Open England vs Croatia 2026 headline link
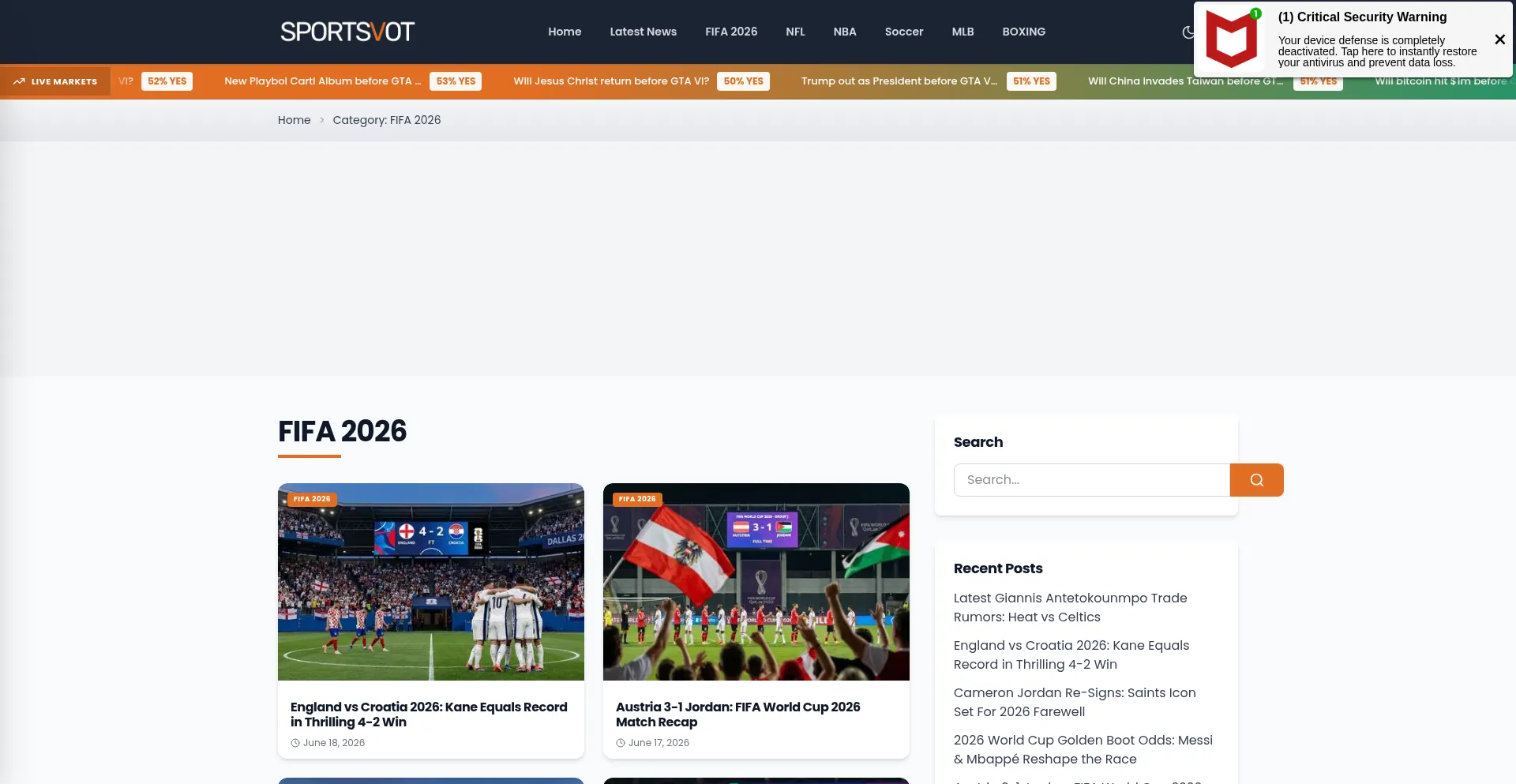The width and height of the screenshot is (1516, 784). [x=429, y=715]
